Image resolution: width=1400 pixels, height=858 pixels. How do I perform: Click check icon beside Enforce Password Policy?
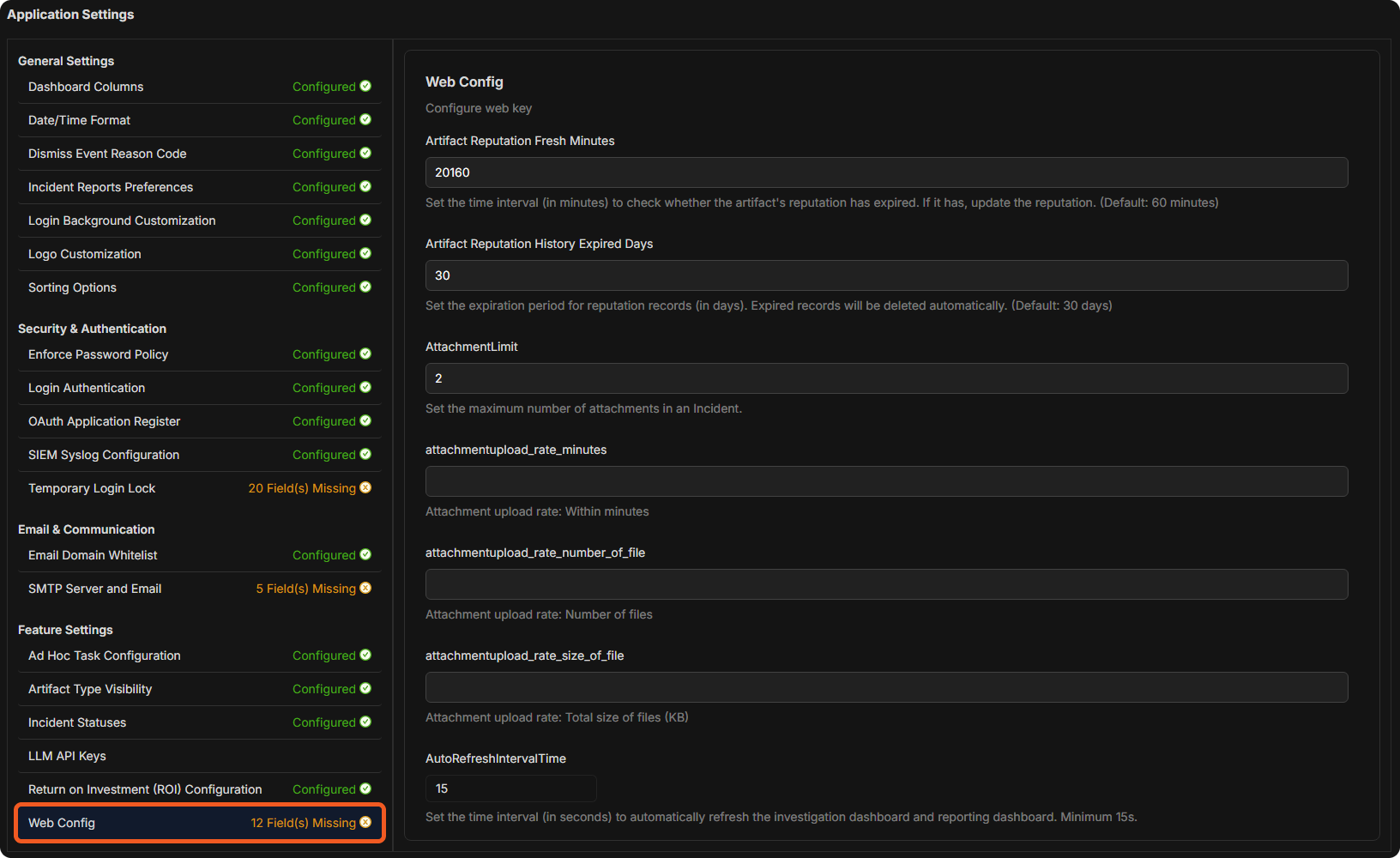coord(365,353)
